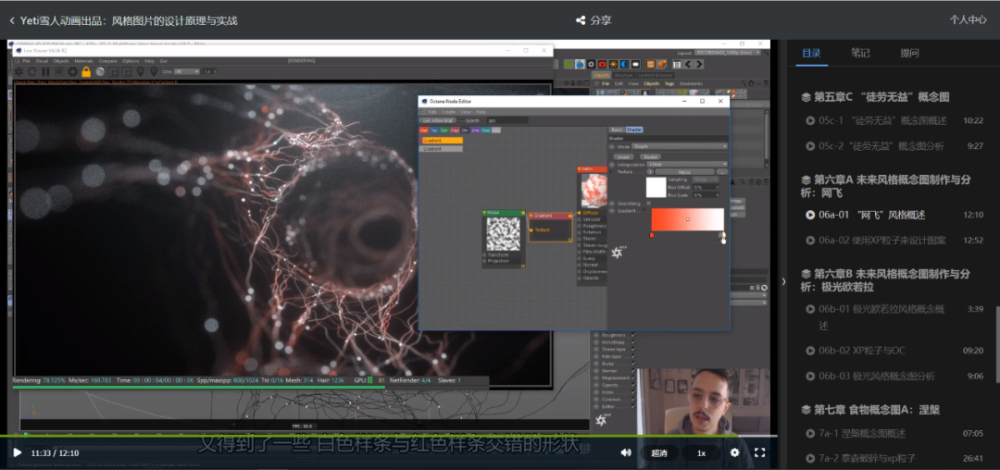Open the Sampling dropdown
Viewport: 1000px width, 470px height.
tap(705, 179)
